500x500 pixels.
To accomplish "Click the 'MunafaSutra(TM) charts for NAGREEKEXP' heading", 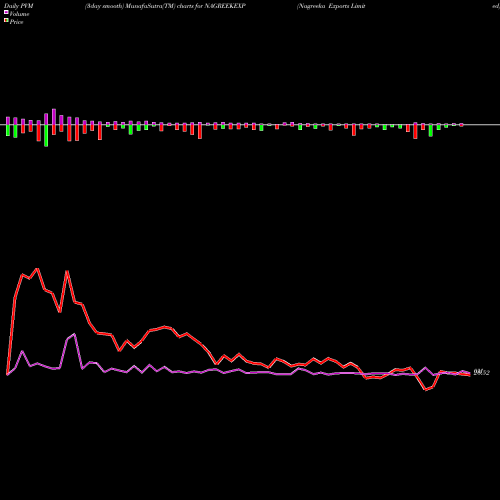I will click(186, 6).
